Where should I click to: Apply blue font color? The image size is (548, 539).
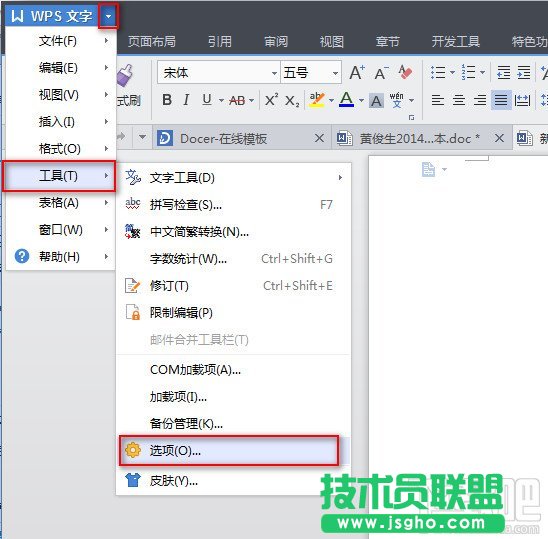tap(346, 100)
